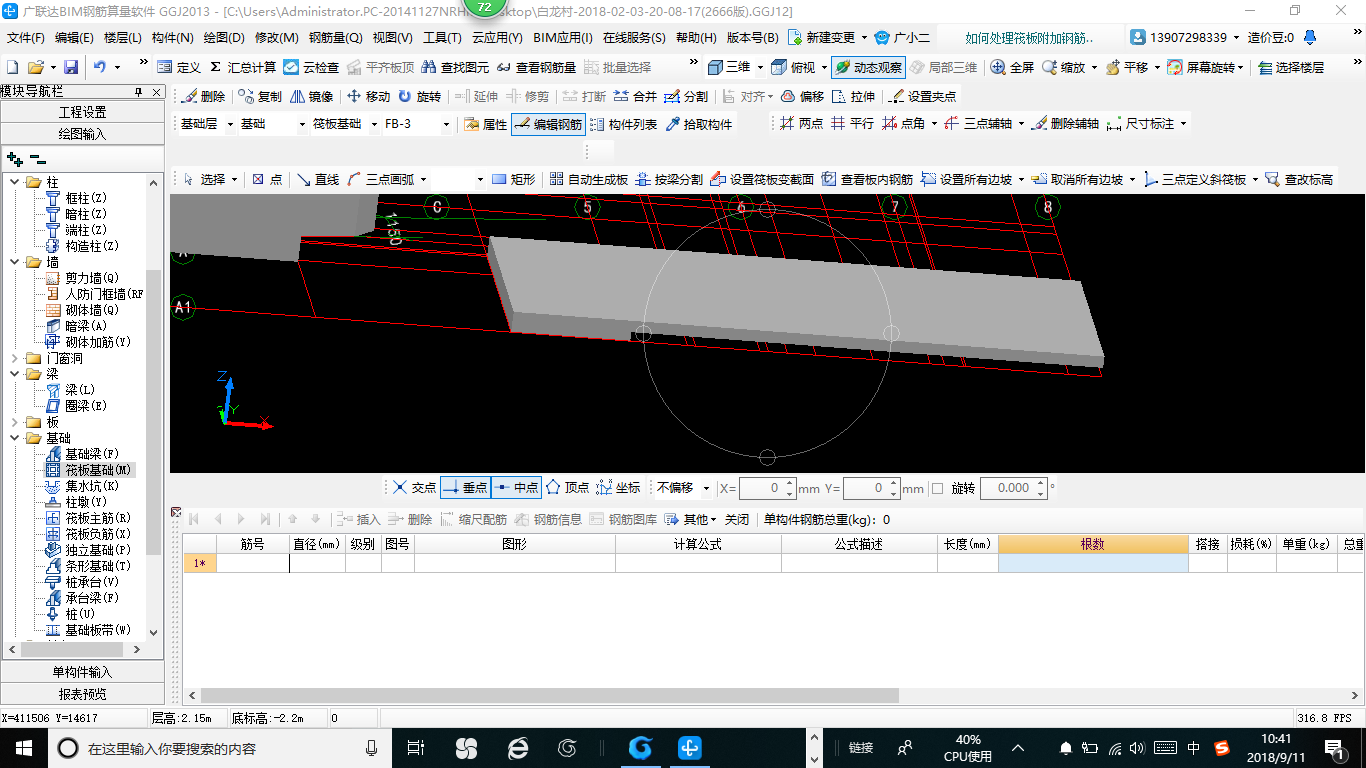The width and height of the screenshot is (1366, 768).
Task: Click the 合并 merge tool
Action: 635,96
